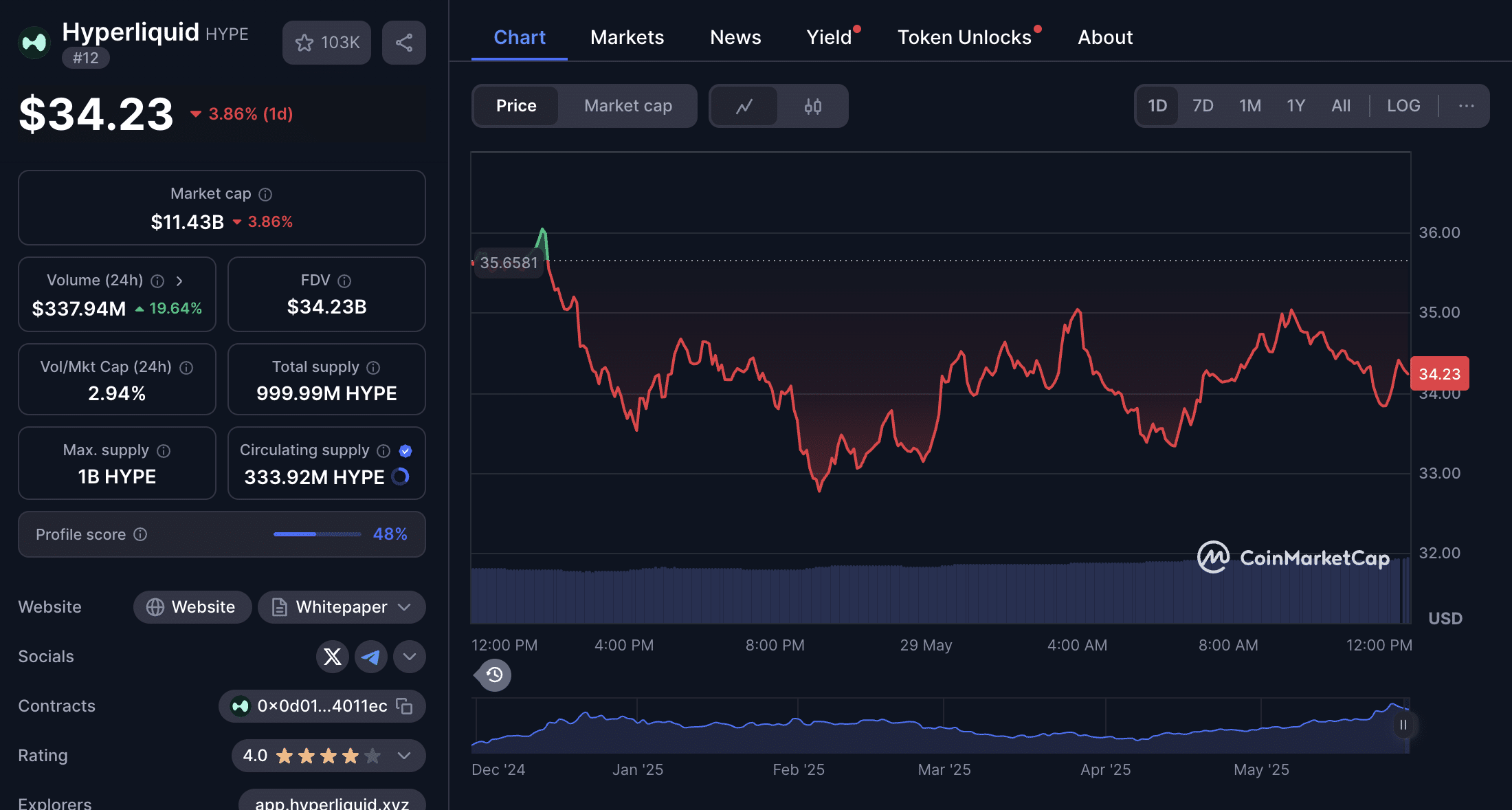Copy the contract address 0x0d01...4011ec
The height and width of the screenshot is (810, 1512).
404,706
